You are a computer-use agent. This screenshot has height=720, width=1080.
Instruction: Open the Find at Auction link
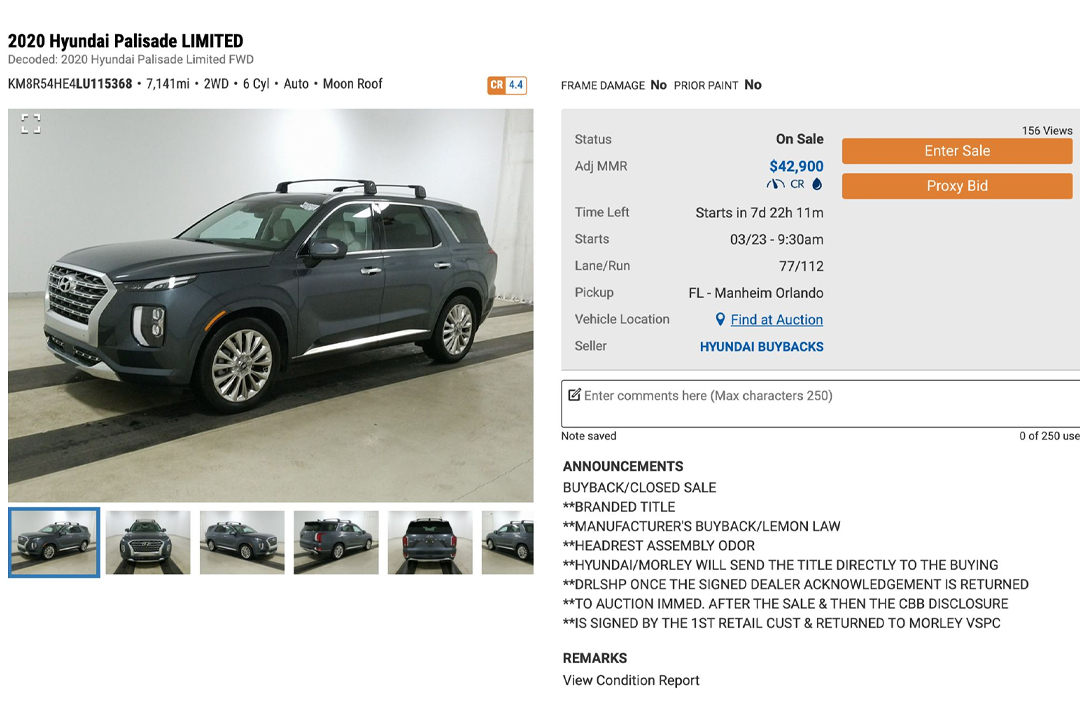[x=776, y=320]
